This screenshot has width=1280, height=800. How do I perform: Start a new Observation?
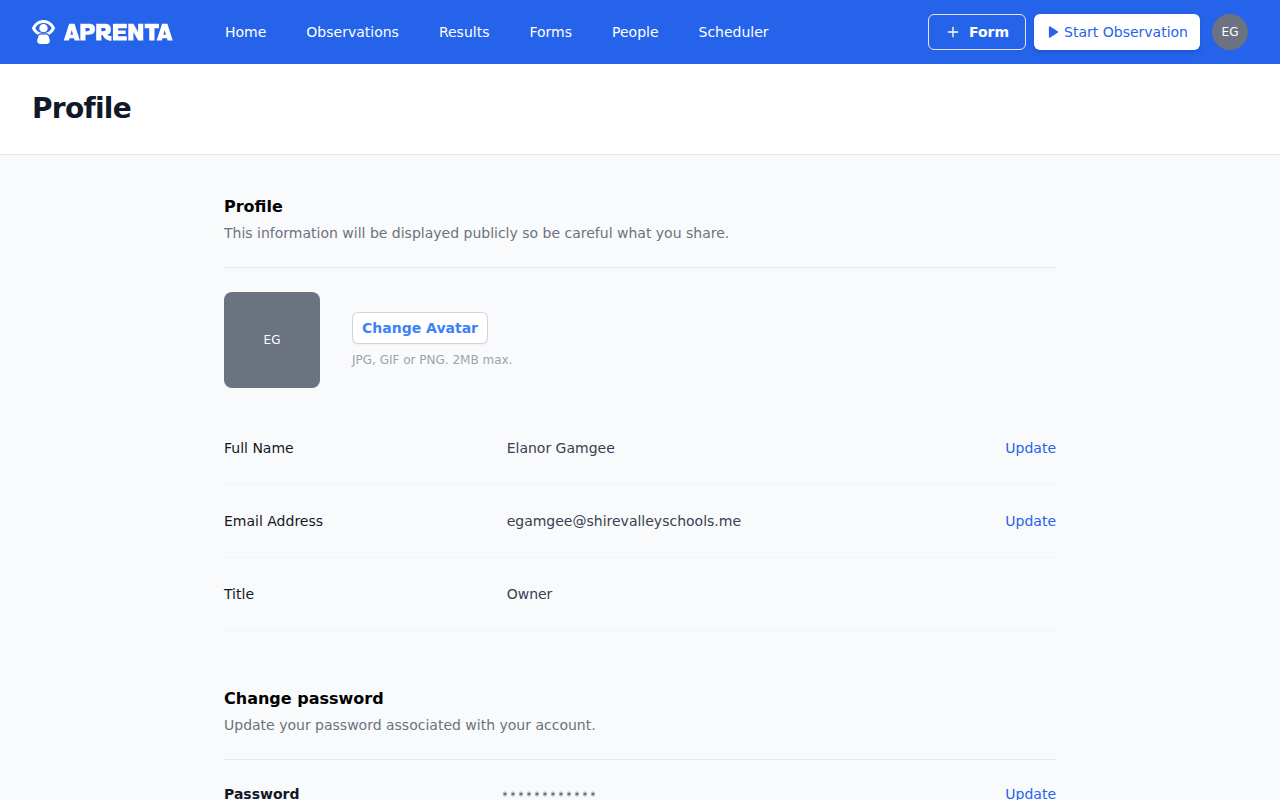(1117, 32)
